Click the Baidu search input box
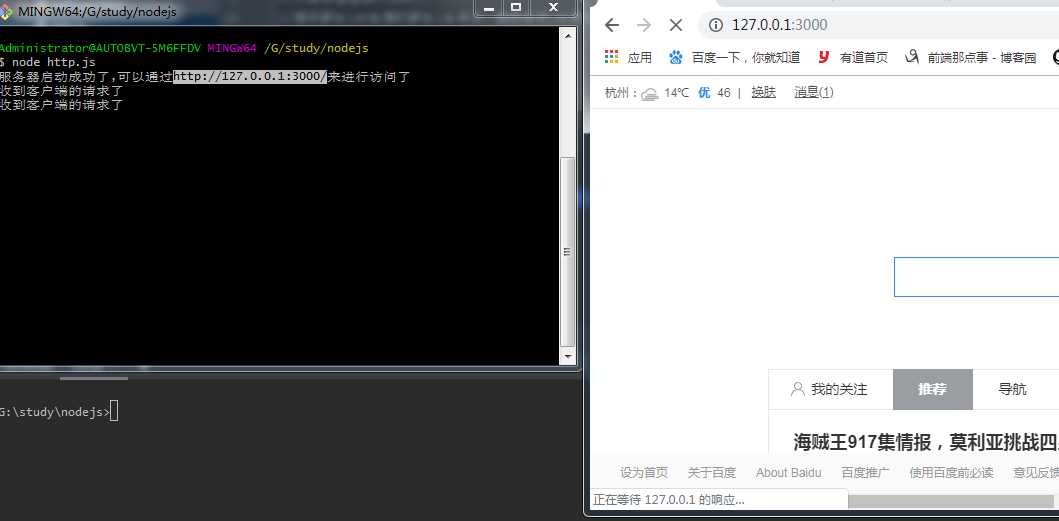1059x521 pixels. click(x=977, y=276)
